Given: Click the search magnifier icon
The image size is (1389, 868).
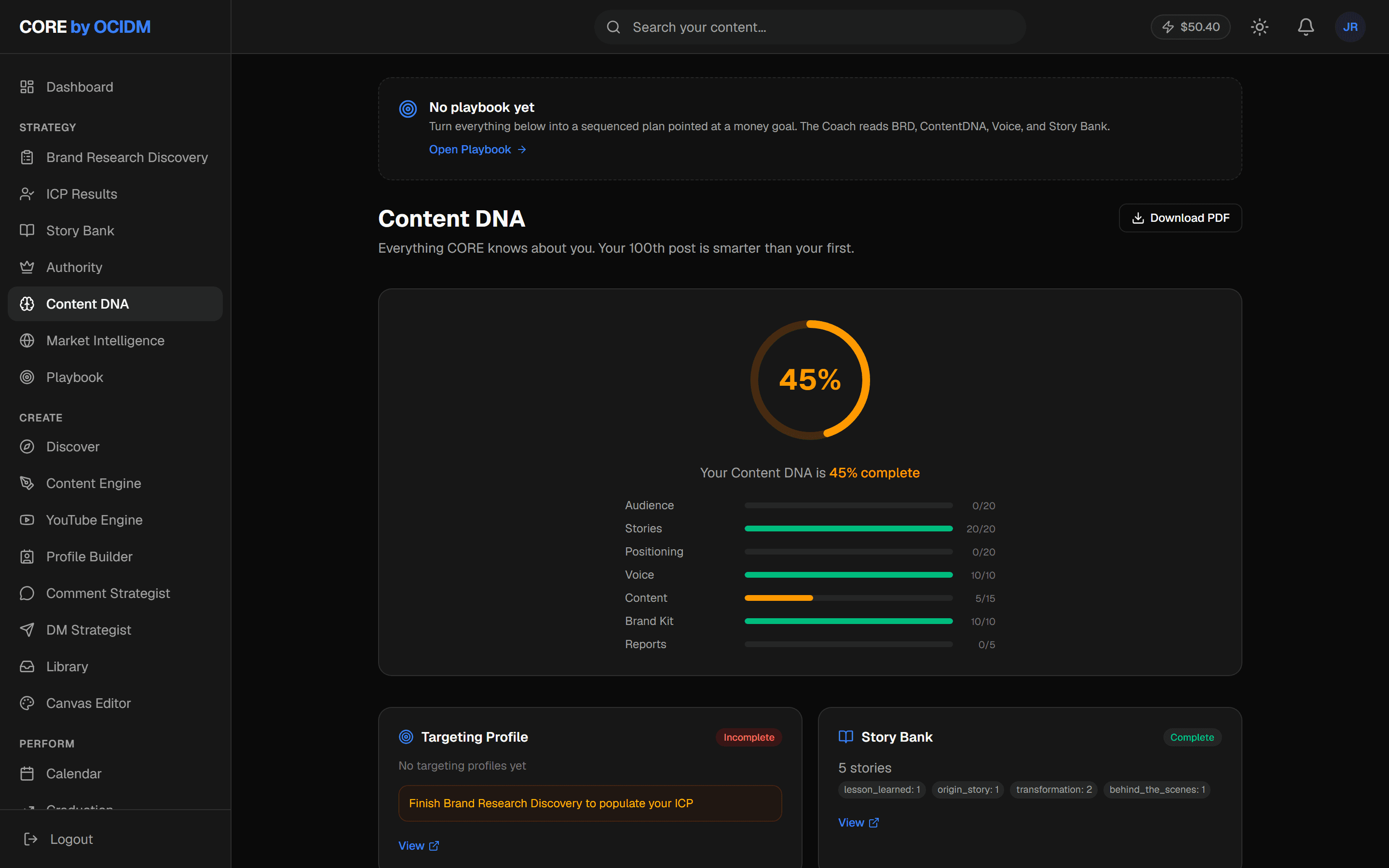Looking at the screenshot, I should click(x=613, y=27).
